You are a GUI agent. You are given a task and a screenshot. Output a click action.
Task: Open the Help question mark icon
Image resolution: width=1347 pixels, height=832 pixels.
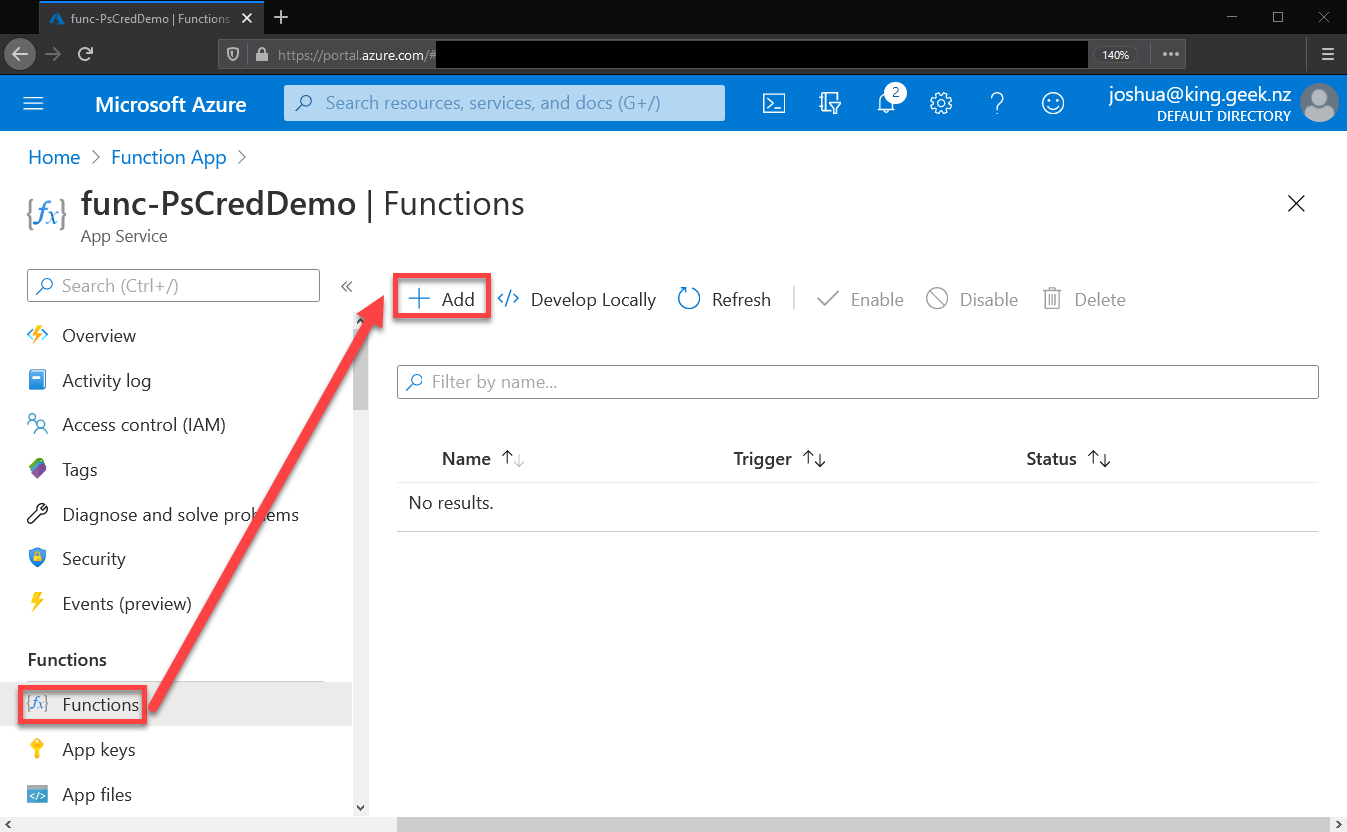click(997, 103)
